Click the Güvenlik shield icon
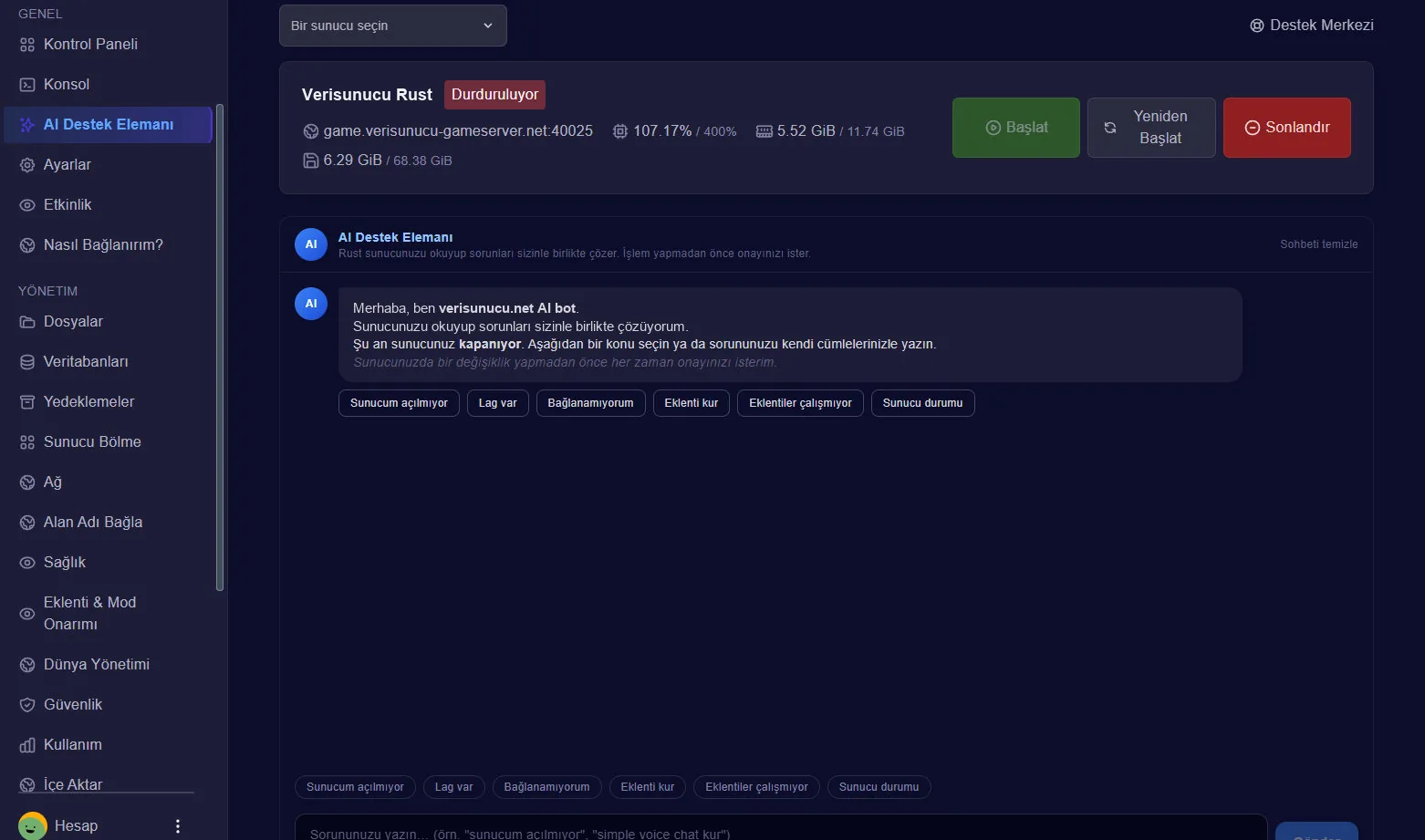Image resolution: width=1425 pixels, height=840 pixels. (x=27, y=705)
